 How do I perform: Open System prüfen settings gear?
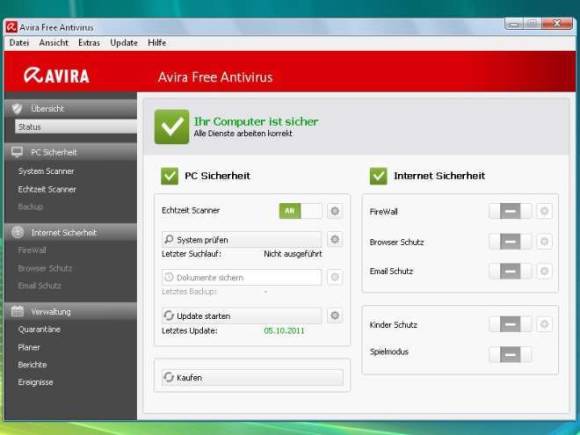tap(335, 239)
